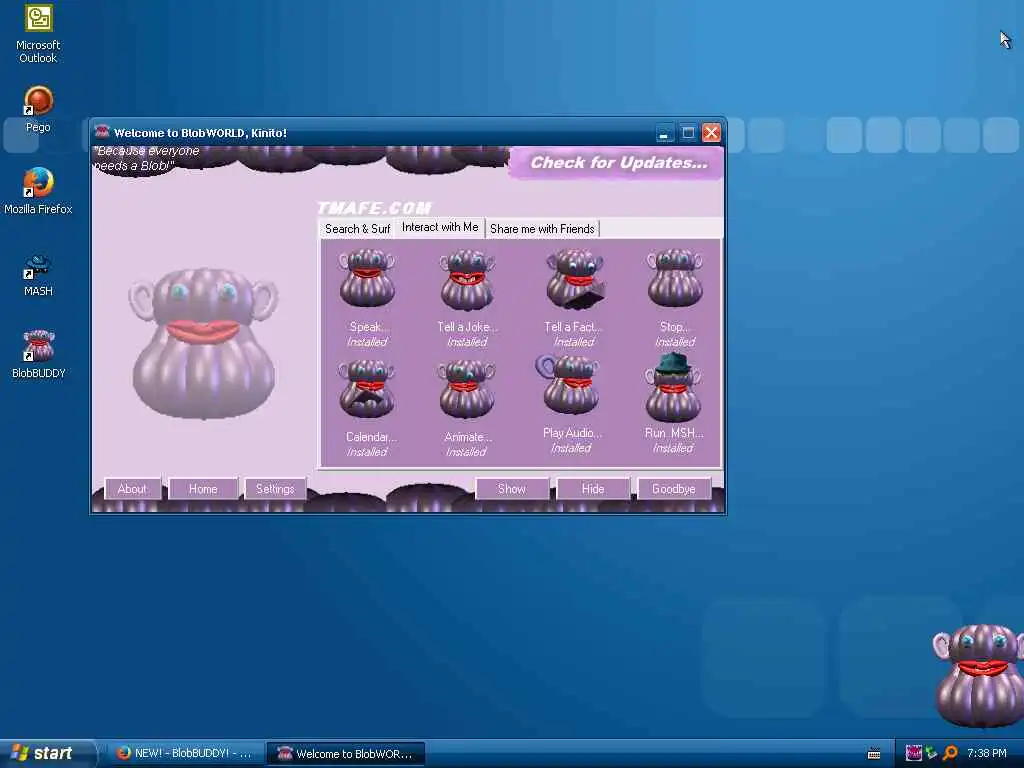
Task: Click the green network tray icon
Action: [931, 753]
